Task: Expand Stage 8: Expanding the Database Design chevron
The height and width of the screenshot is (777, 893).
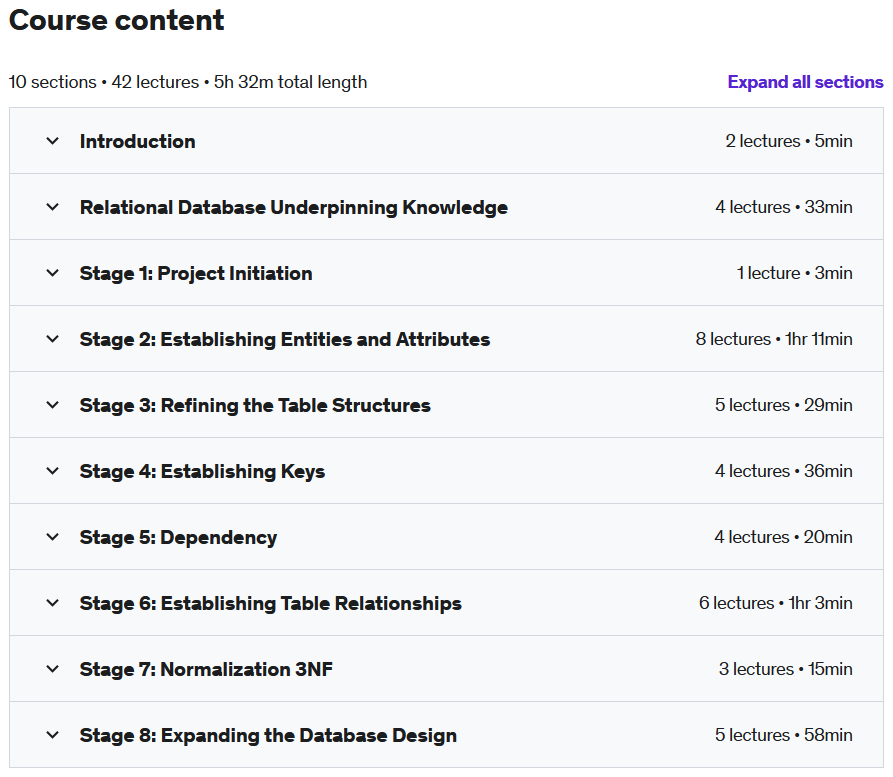Action: pos(52,735)
